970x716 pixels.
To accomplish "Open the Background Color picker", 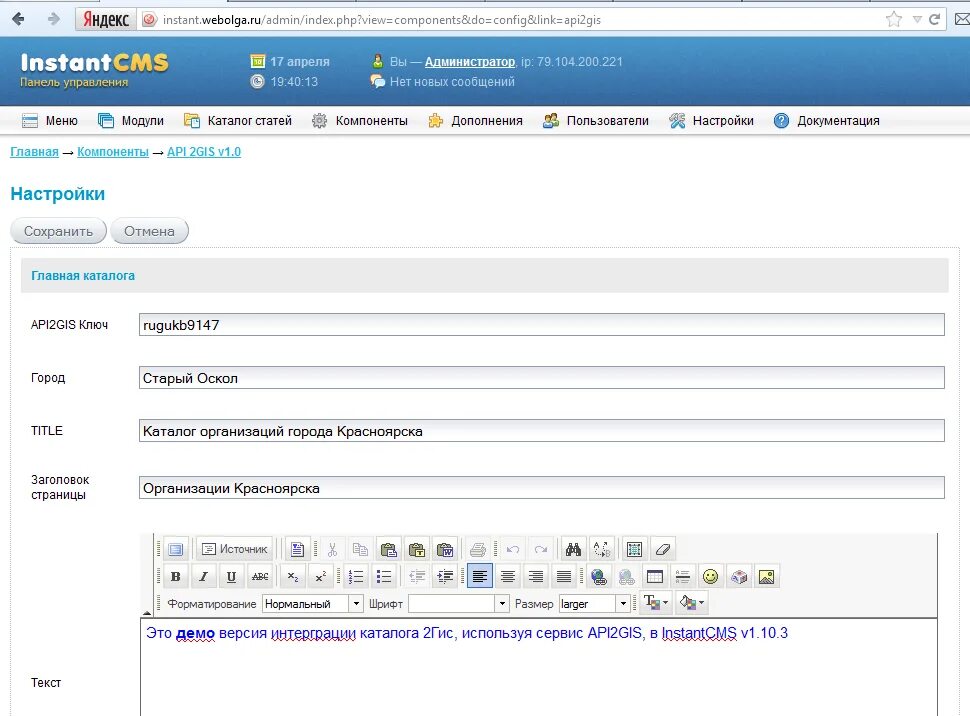I will tap(691, 602).
